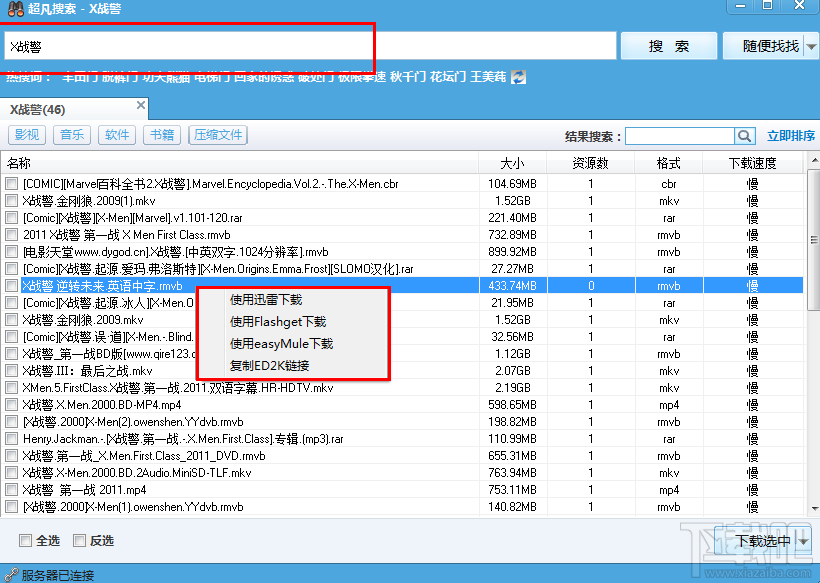This screenshot has width=820, height=583.
Task: Close the X战警(46) tab
Action: click(x=141, y=105)
